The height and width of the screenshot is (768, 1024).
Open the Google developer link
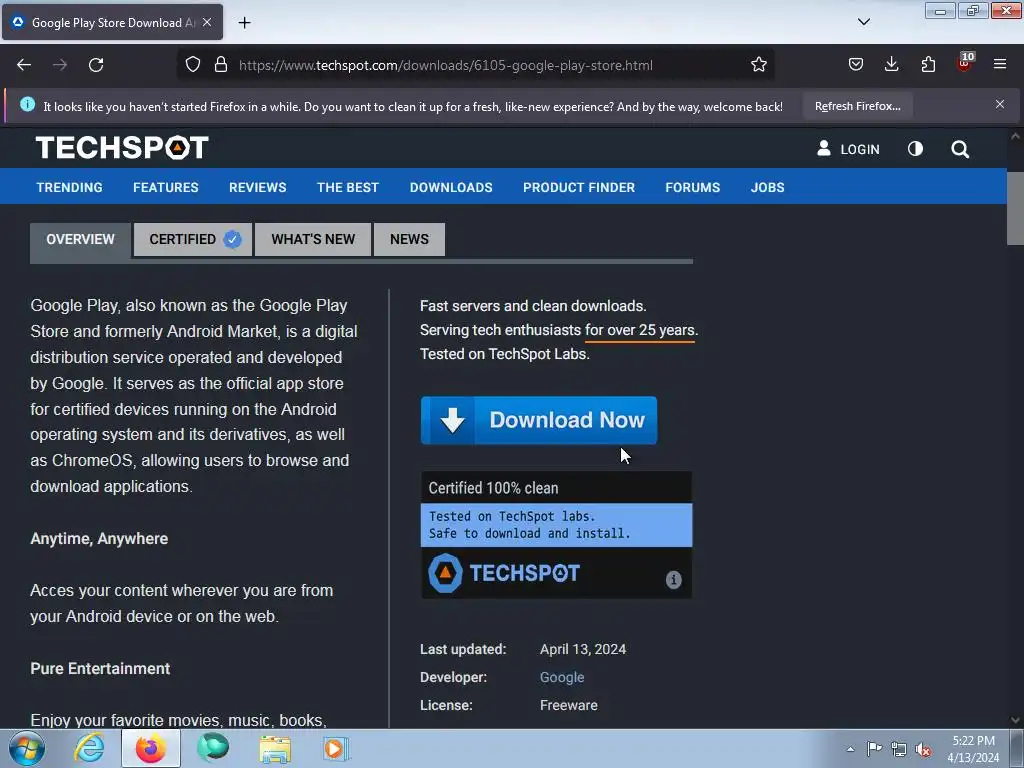point(562,677)
